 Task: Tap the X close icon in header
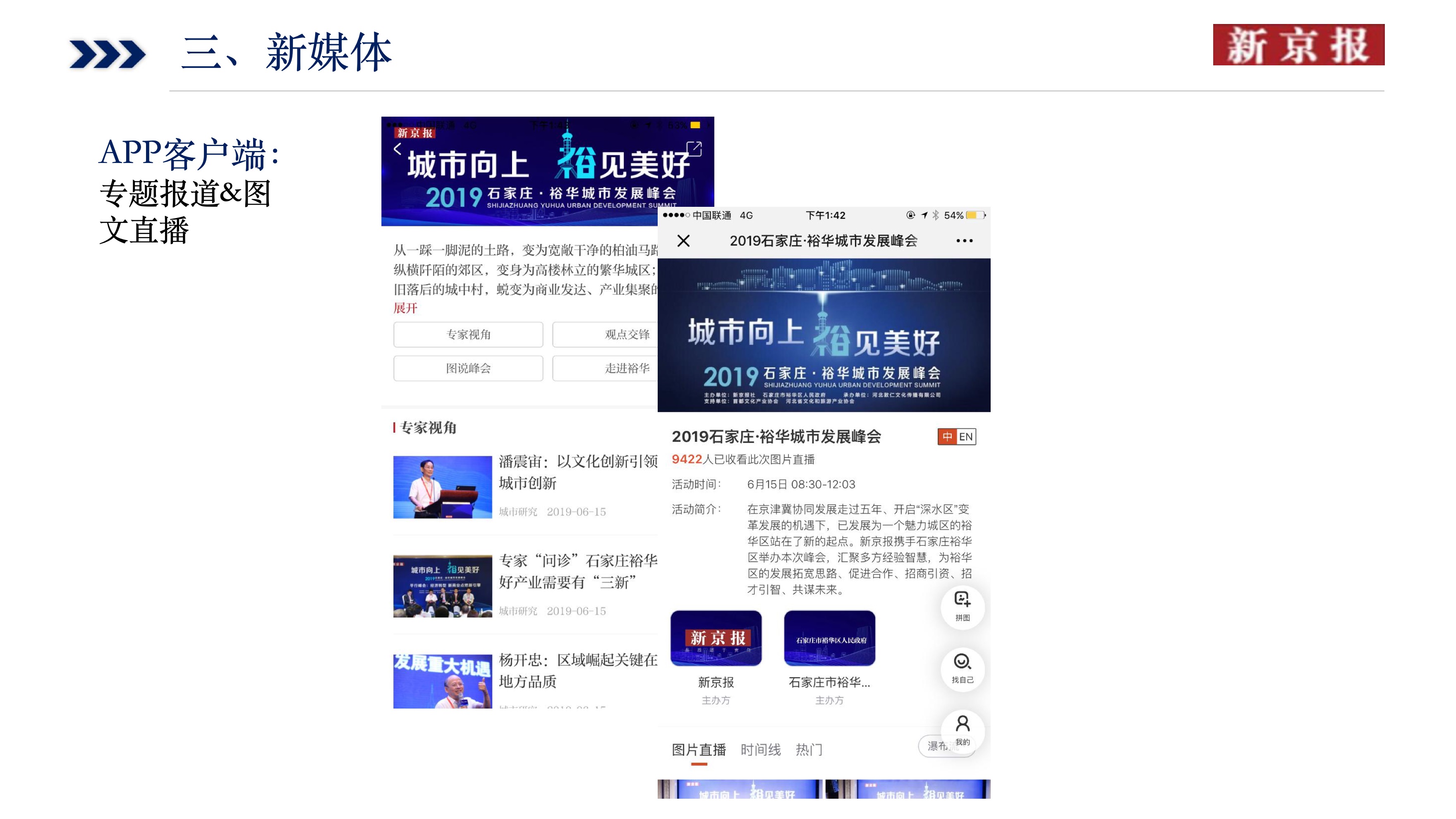683,241
